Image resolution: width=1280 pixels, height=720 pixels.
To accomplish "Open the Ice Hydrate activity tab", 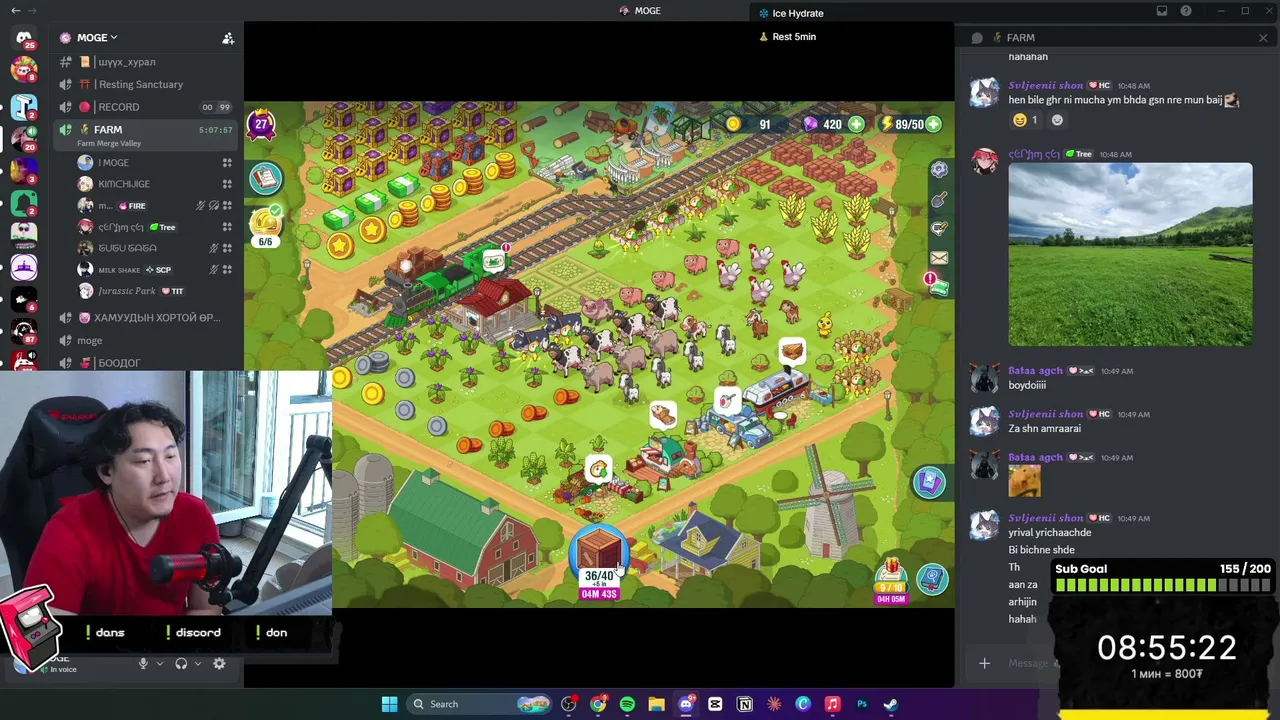I will click(791, 13).
